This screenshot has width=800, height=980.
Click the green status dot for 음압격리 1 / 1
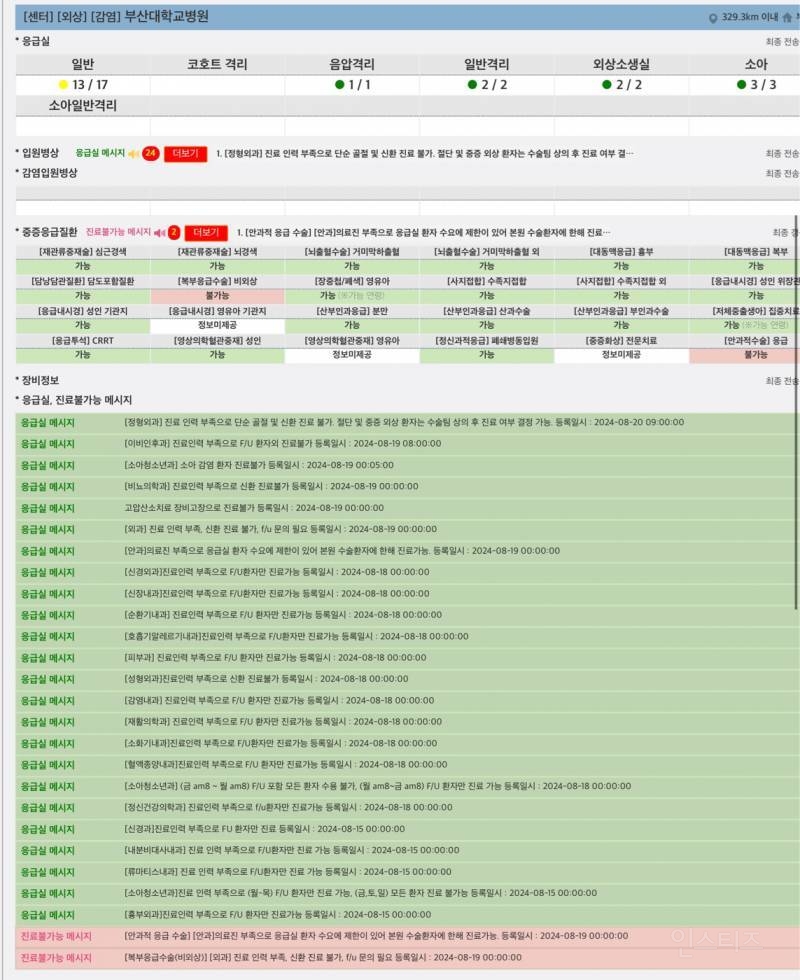tap(339, 84)
